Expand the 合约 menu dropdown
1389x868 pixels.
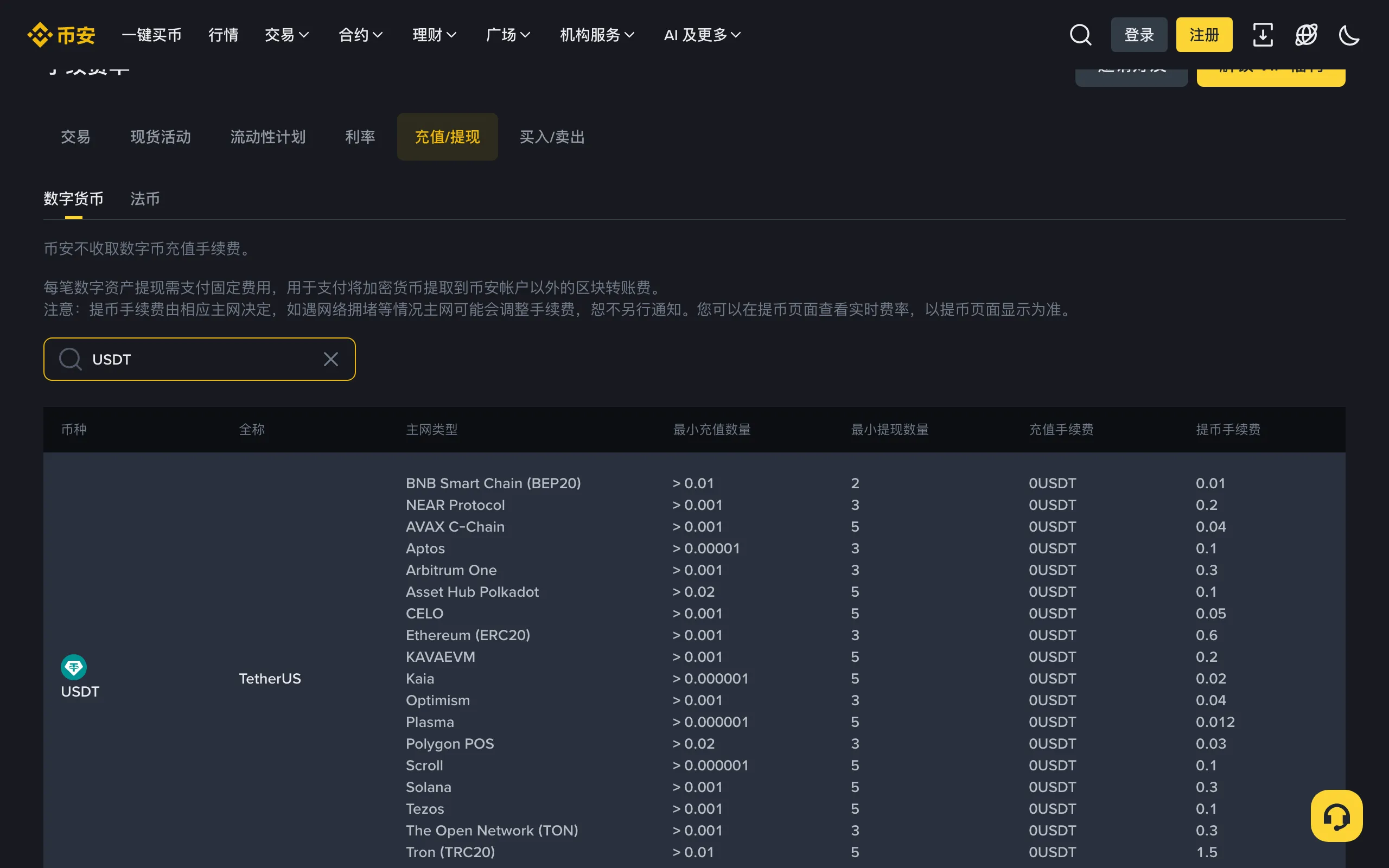pyautogui.click(x=360, y=35)
